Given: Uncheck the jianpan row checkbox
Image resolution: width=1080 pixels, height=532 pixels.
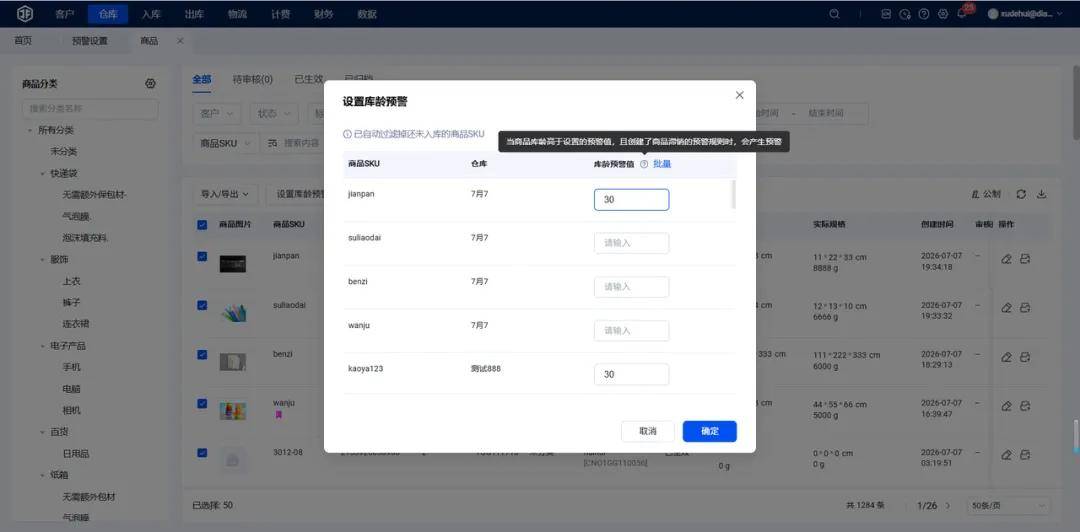Looking at the screenshot, I should [202, 256].
